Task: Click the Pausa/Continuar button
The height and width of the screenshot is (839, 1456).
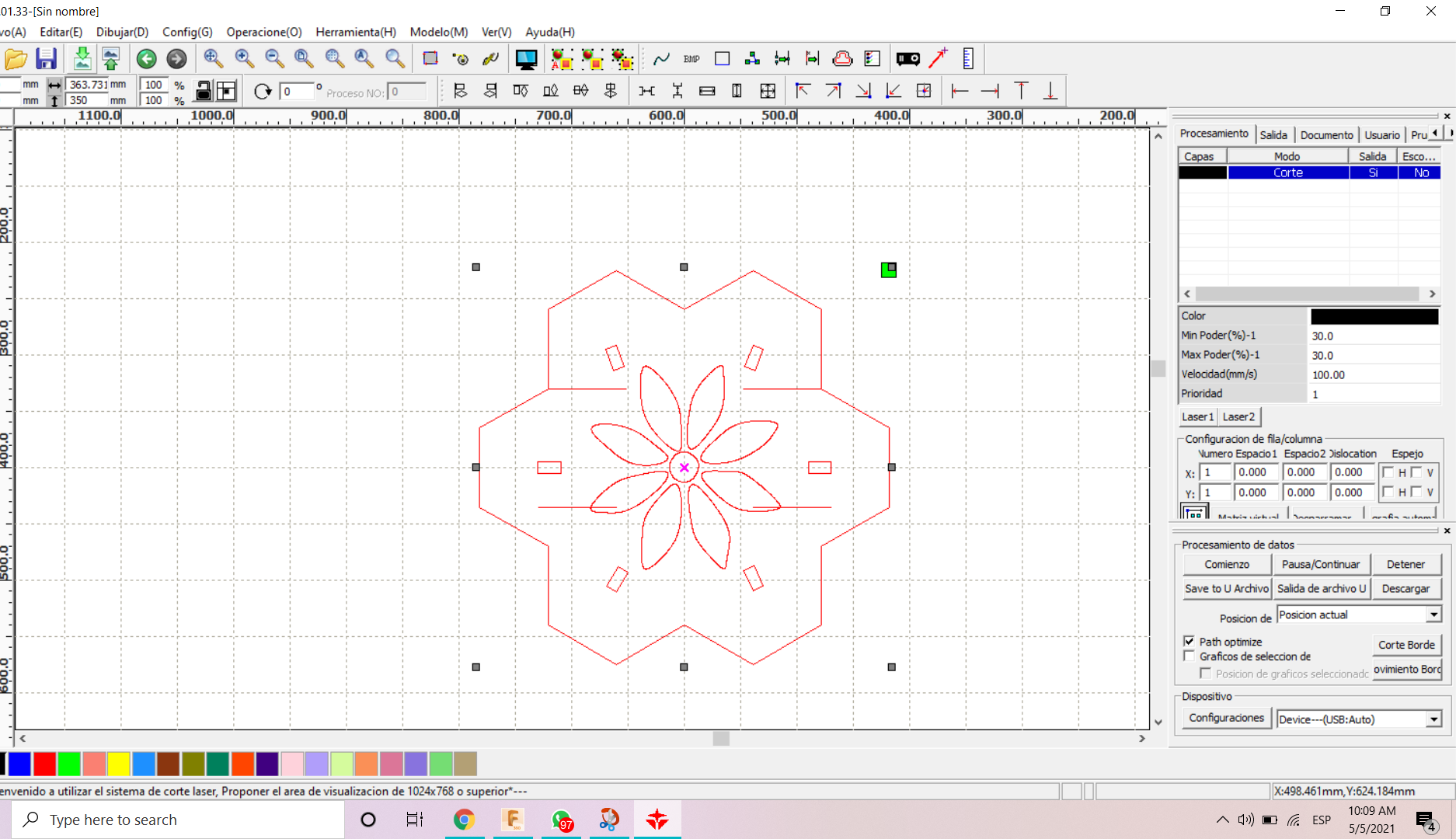Action: [x=1321, y=564]
